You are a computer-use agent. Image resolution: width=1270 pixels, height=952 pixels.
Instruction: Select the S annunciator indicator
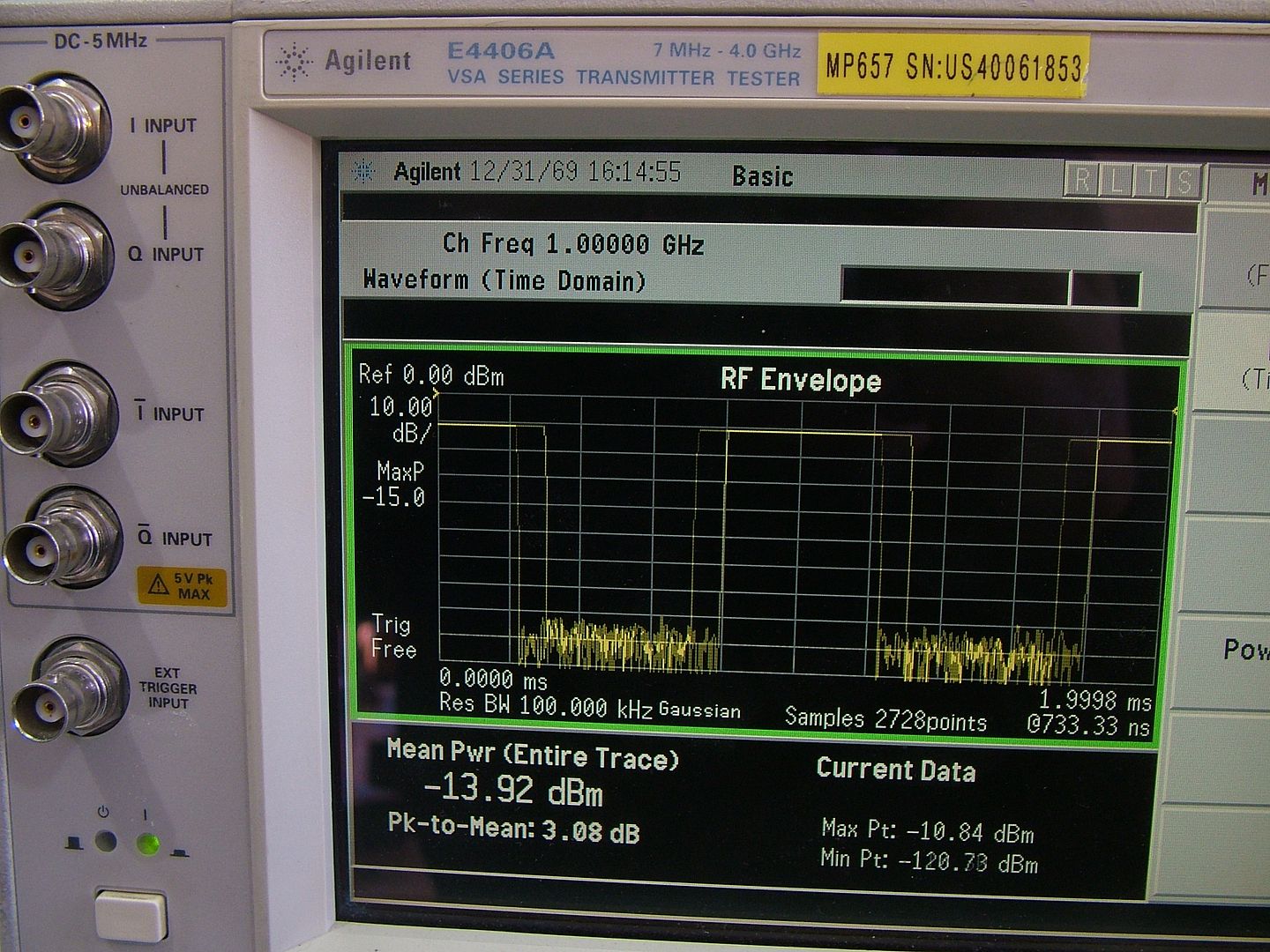click(1184, 181)
